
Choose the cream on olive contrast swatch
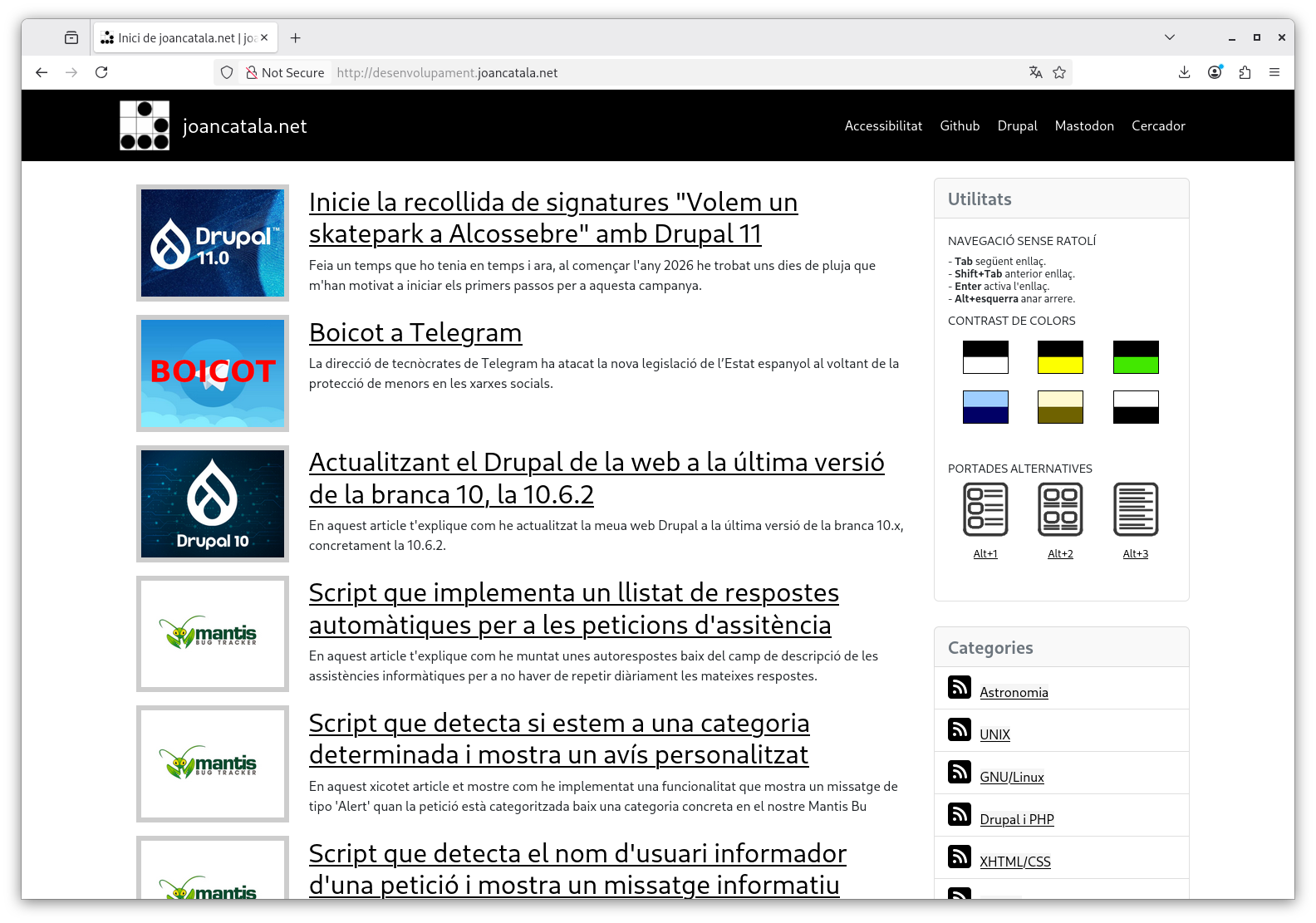tap(1061, 407)
